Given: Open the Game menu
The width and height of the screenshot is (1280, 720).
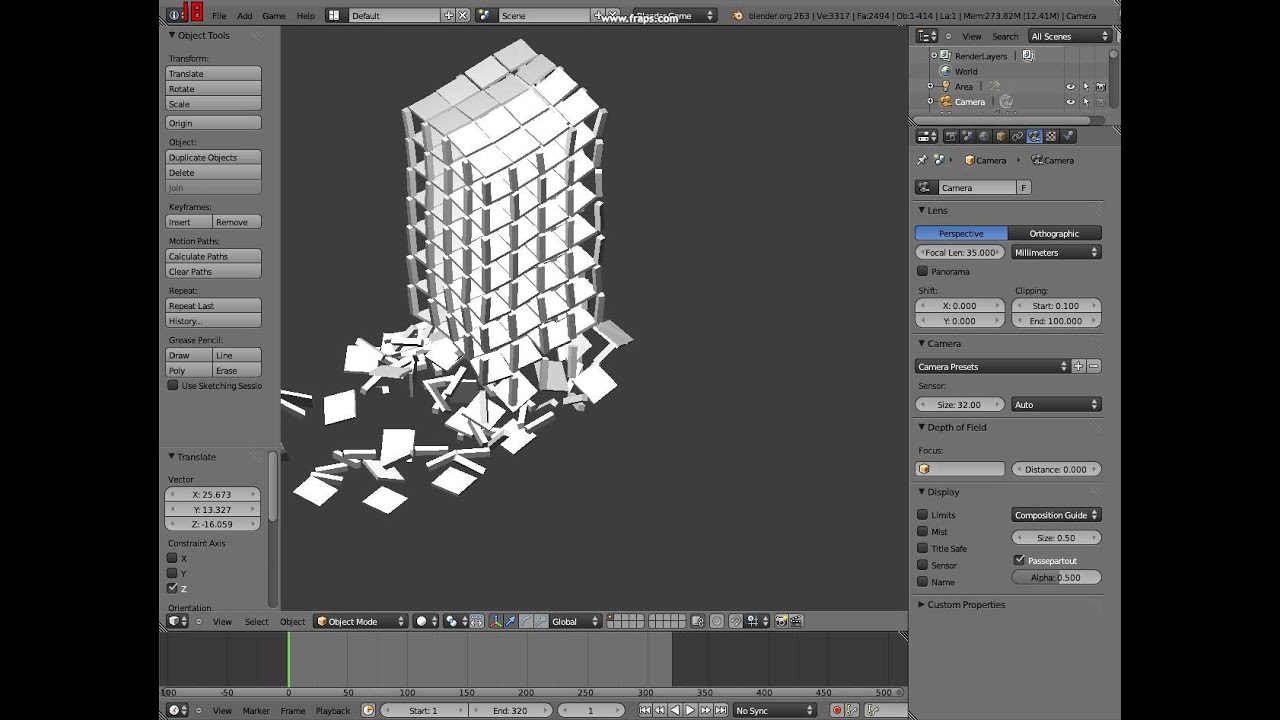Looking at the screenshot, I should click(273, 16).
